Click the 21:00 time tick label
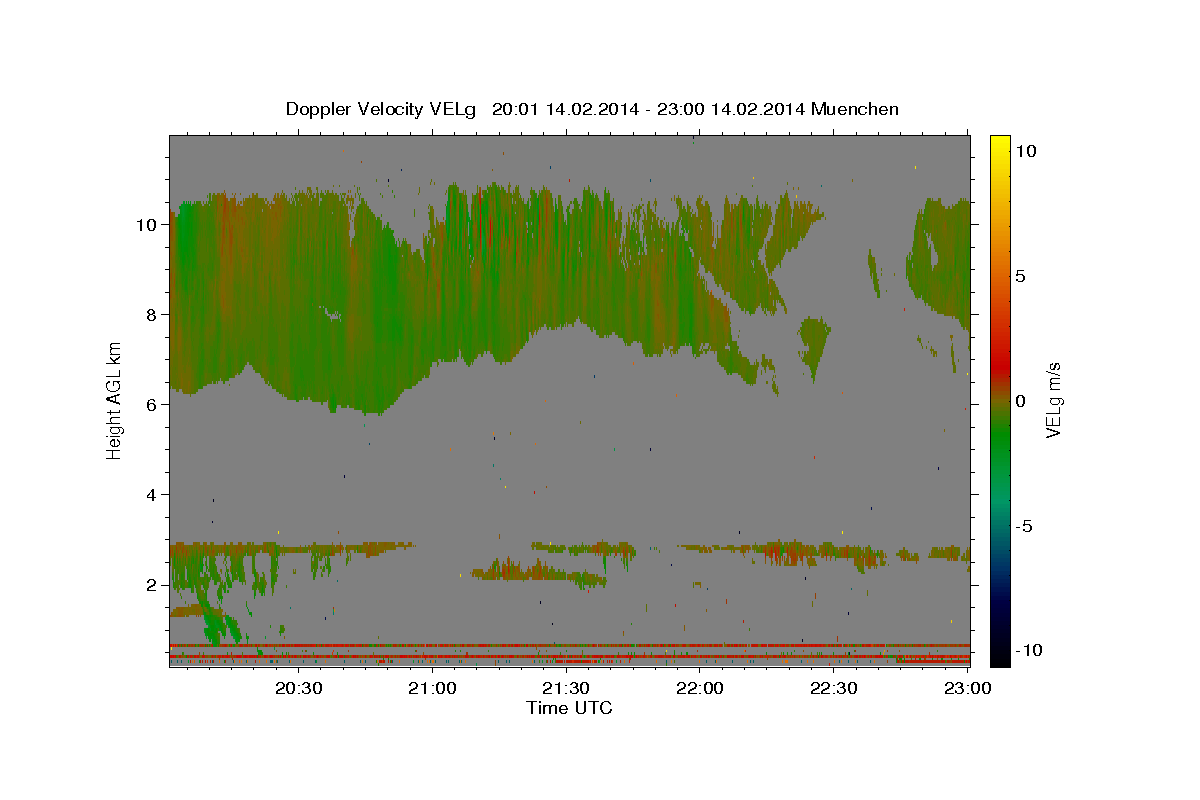Screen dimensions: 1200x800 click(433, 688)
